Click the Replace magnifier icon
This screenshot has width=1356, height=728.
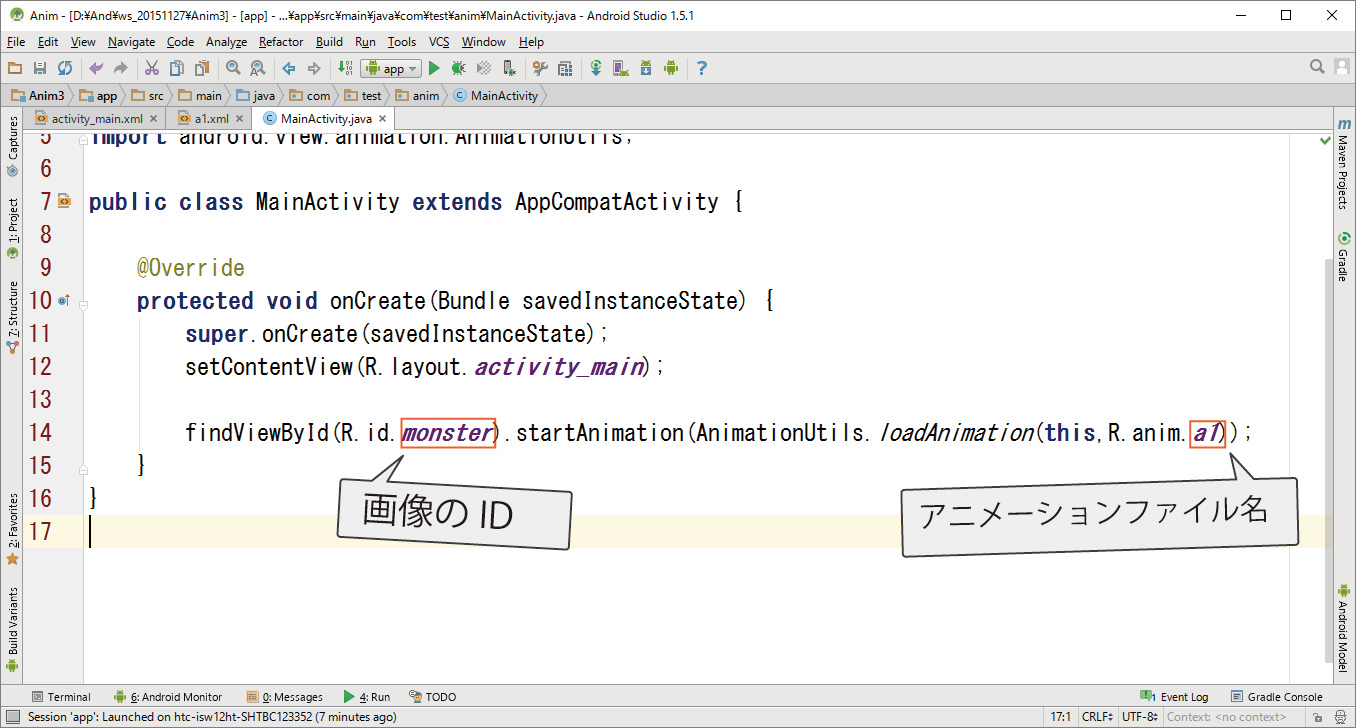pos(258,68)
